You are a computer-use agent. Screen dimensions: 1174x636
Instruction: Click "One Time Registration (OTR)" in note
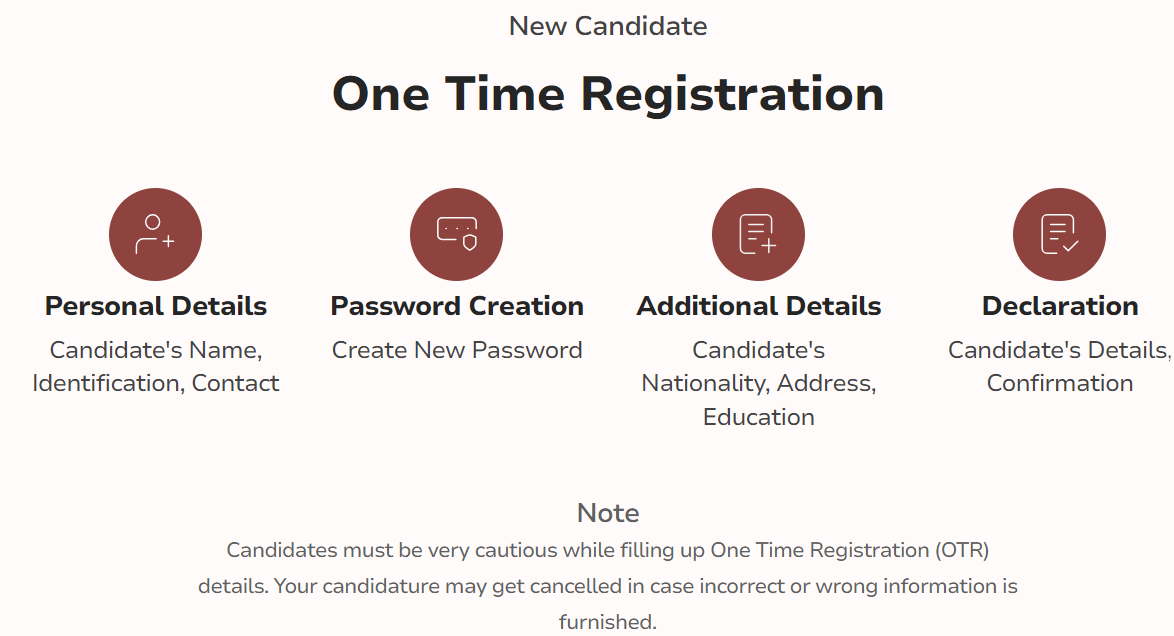tap(850, 550)
